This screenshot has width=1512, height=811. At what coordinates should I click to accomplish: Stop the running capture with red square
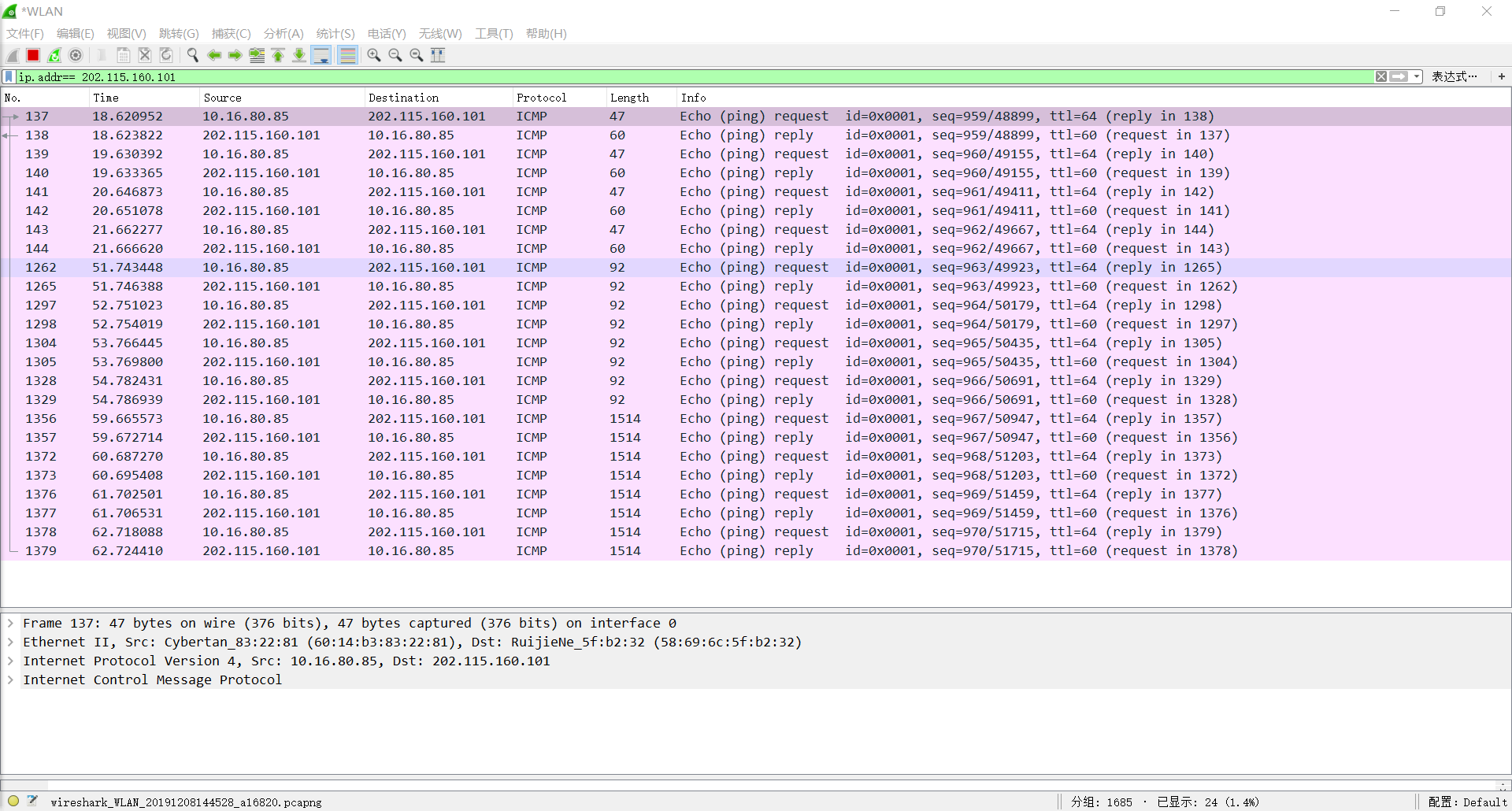[33, 55]
